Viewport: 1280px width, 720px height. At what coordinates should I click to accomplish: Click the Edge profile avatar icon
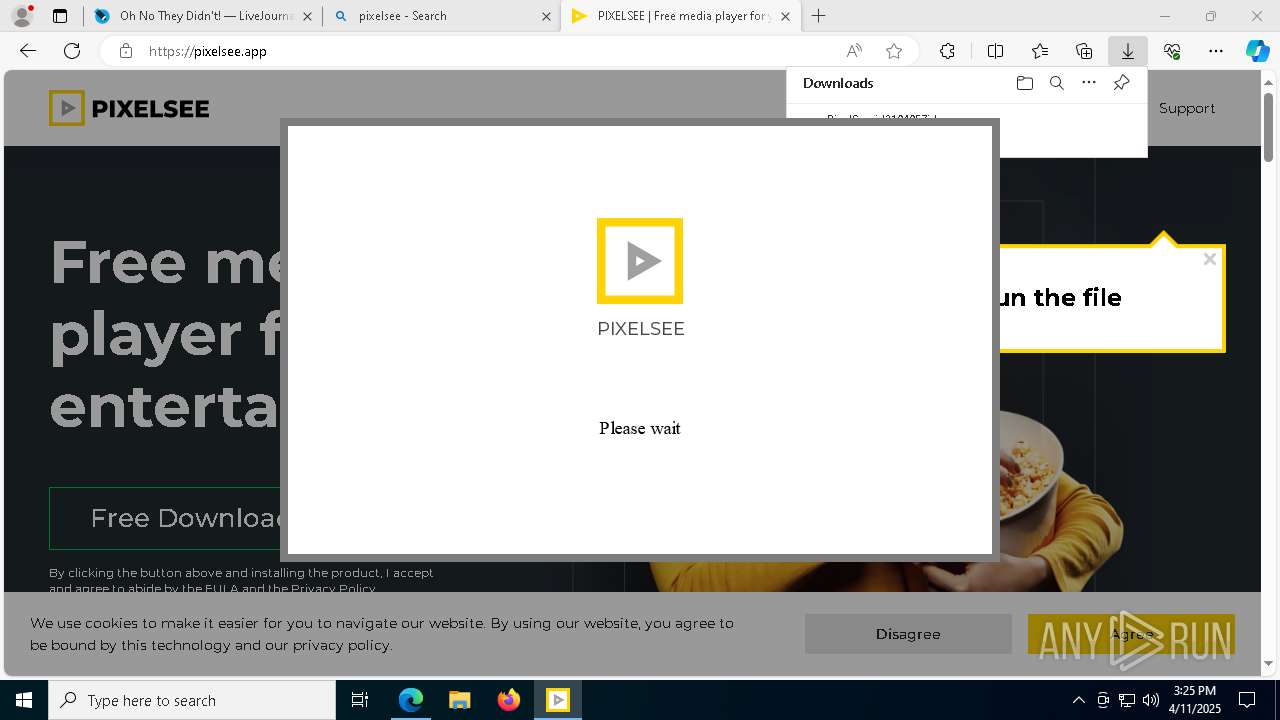[22, 16]
